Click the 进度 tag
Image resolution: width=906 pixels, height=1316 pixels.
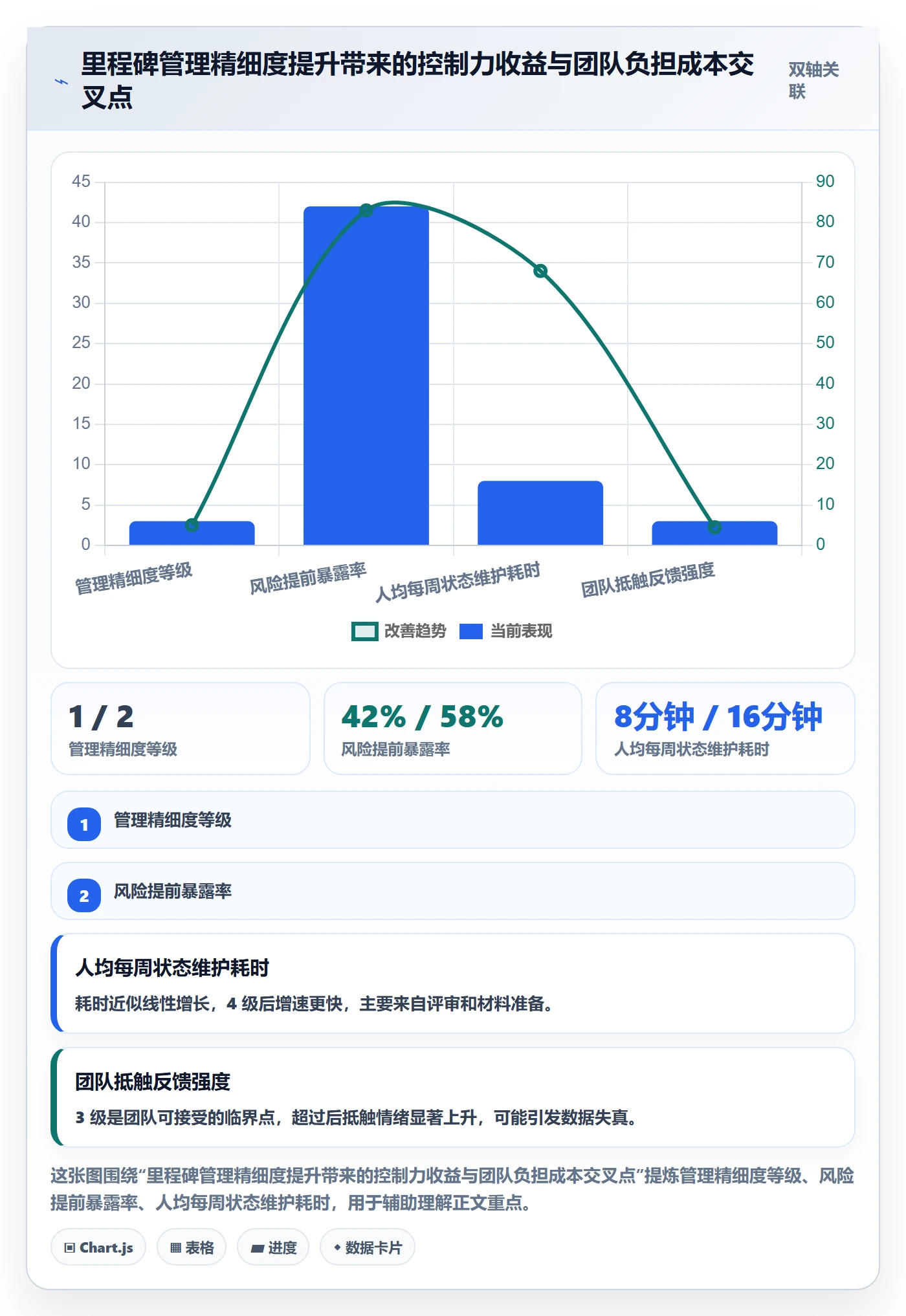pos(274,1247)
